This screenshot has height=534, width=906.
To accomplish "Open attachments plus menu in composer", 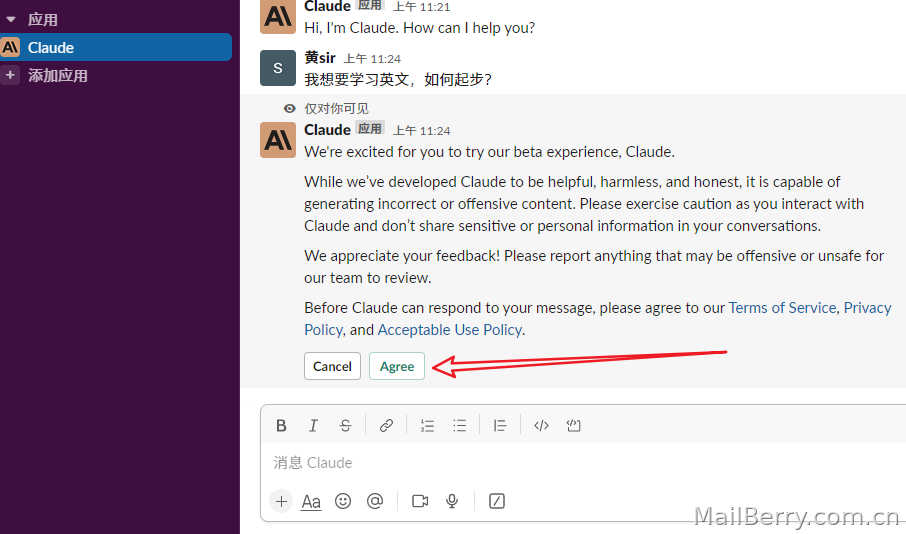I will pyautogui.click(x=281, y=501).
